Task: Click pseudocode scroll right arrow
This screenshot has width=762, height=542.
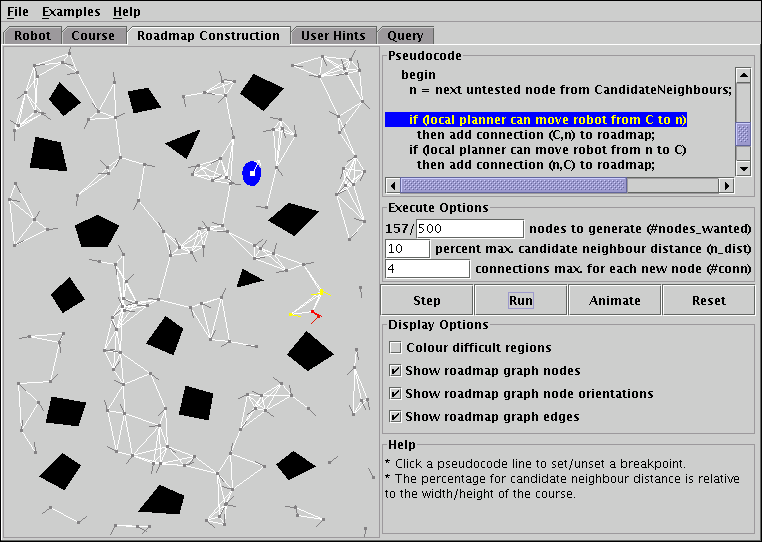Action: pyautogui.click(x=727, y=185)
